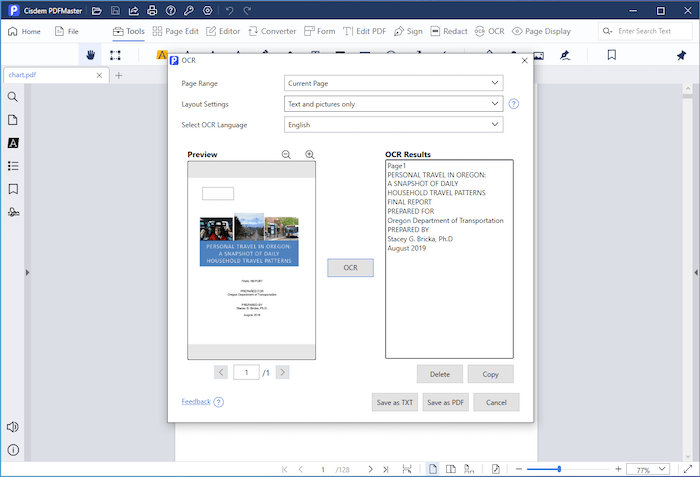Image resolution: width=700 pixels, height=477 pixels.
Task: Click the layout settings help icon
Action: 514,104
